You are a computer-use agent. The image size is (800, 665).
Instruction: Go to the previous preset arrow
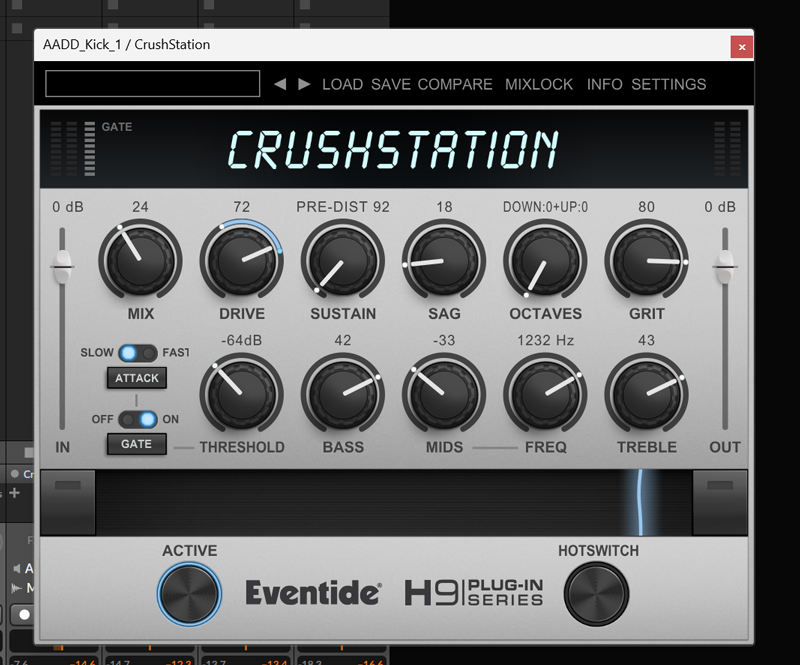point(280,84)
